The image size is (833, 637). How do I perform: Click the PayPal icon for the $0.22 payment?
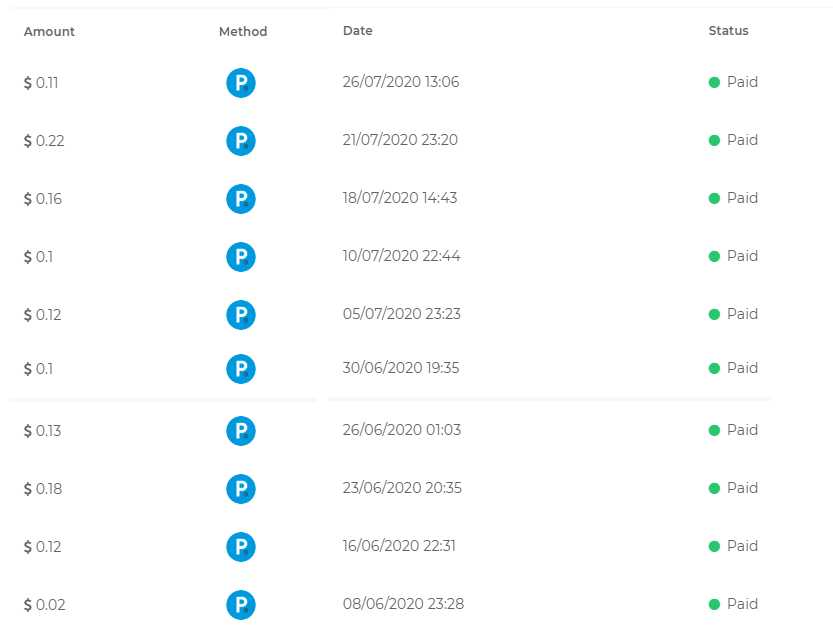point(240,141)
